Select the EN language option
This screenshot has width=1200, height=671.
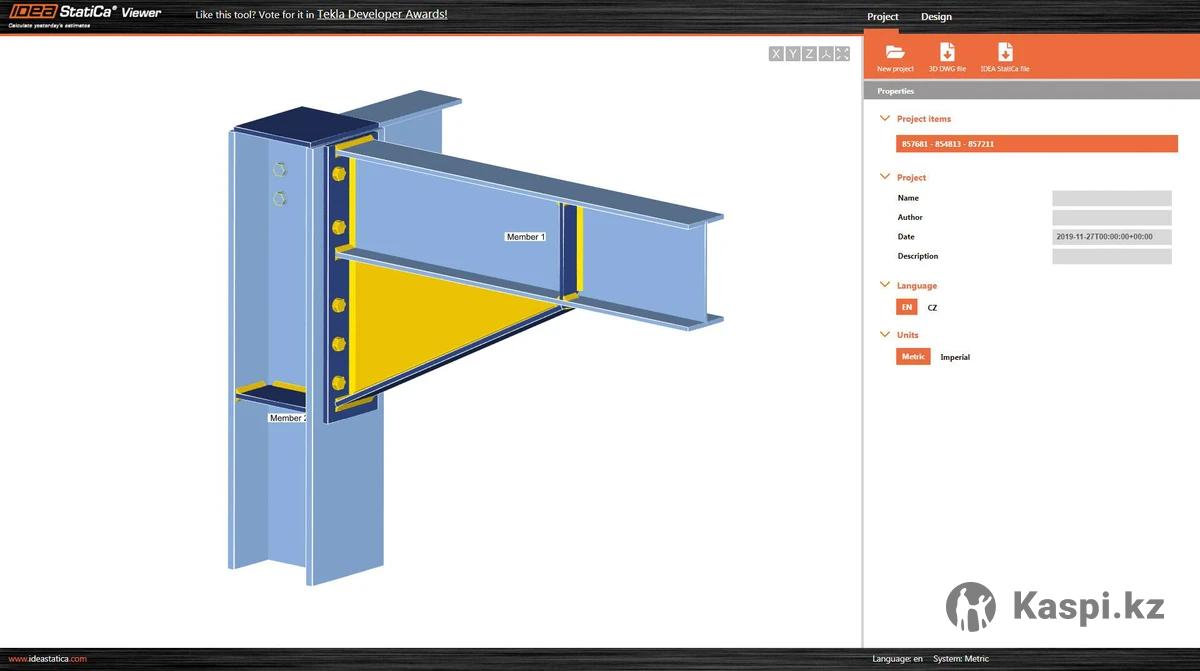point(906,308)
